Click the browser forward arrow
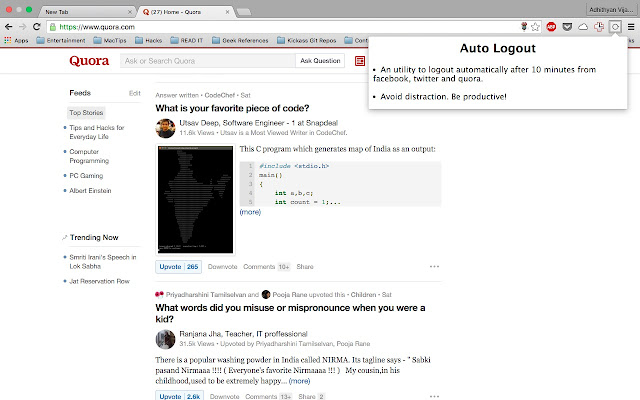The image size is (640, 400). click(x=22, y=27)
